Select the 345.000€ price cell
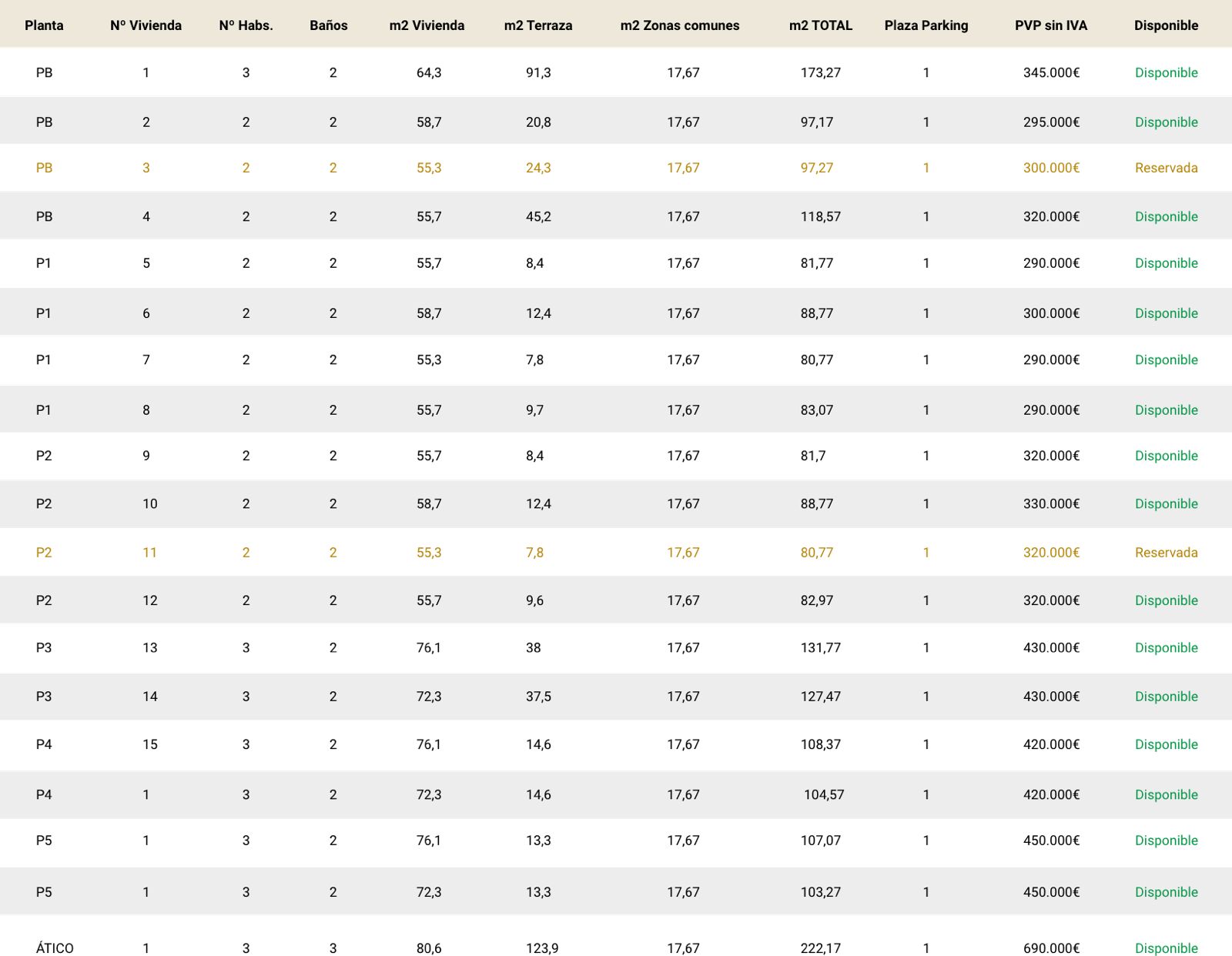1232x956 pixels. point(1051,72)
